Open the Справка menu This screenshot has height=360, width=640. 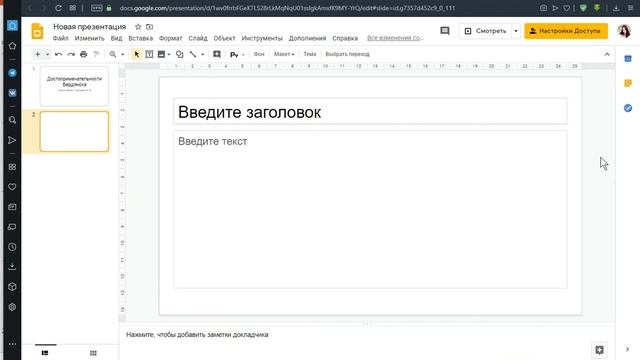coord(345,38)
